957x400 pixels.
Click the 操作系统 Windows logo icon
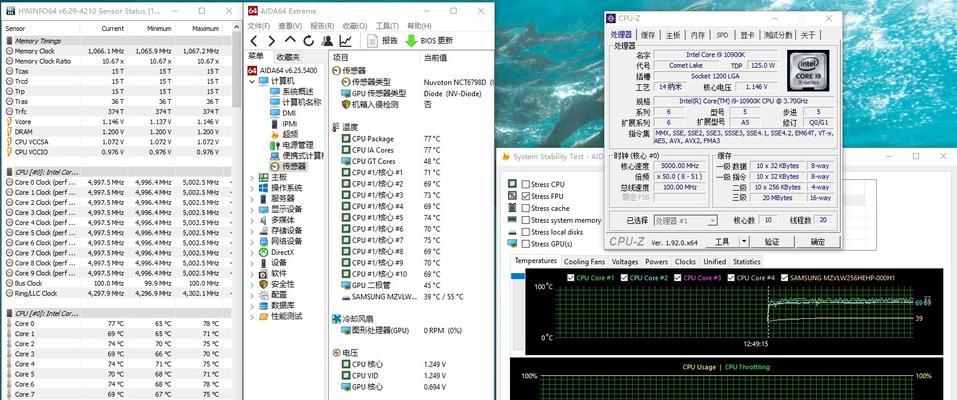pos(264,187)
